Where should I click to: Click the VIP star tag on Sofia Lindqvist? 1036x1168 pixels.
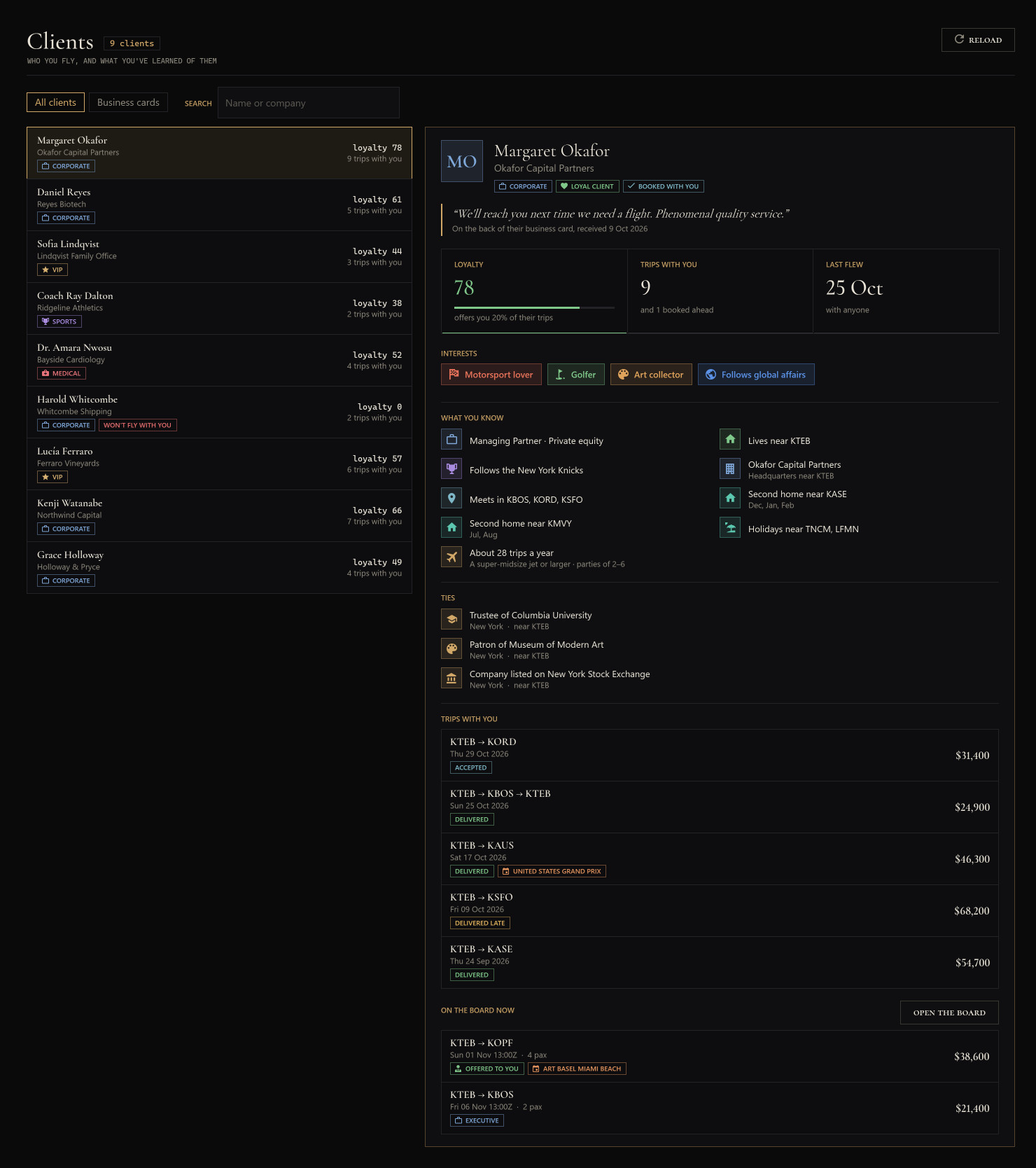(x=52, y=270)
